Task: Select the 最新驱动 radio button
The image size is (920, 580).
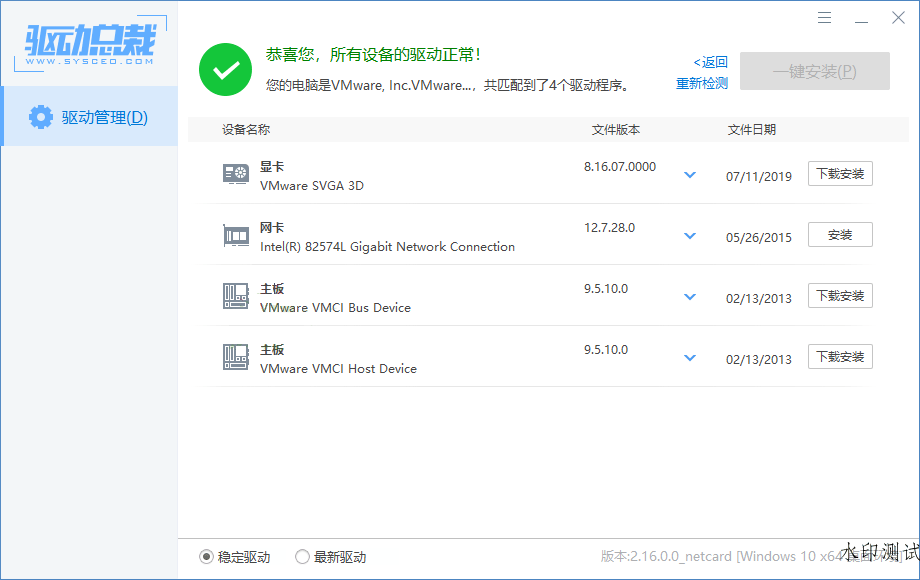Action: point(302,557)
